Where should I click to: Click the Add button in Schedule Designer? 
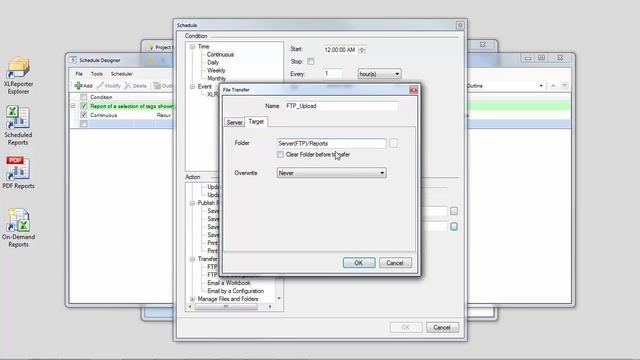(83, 86)
